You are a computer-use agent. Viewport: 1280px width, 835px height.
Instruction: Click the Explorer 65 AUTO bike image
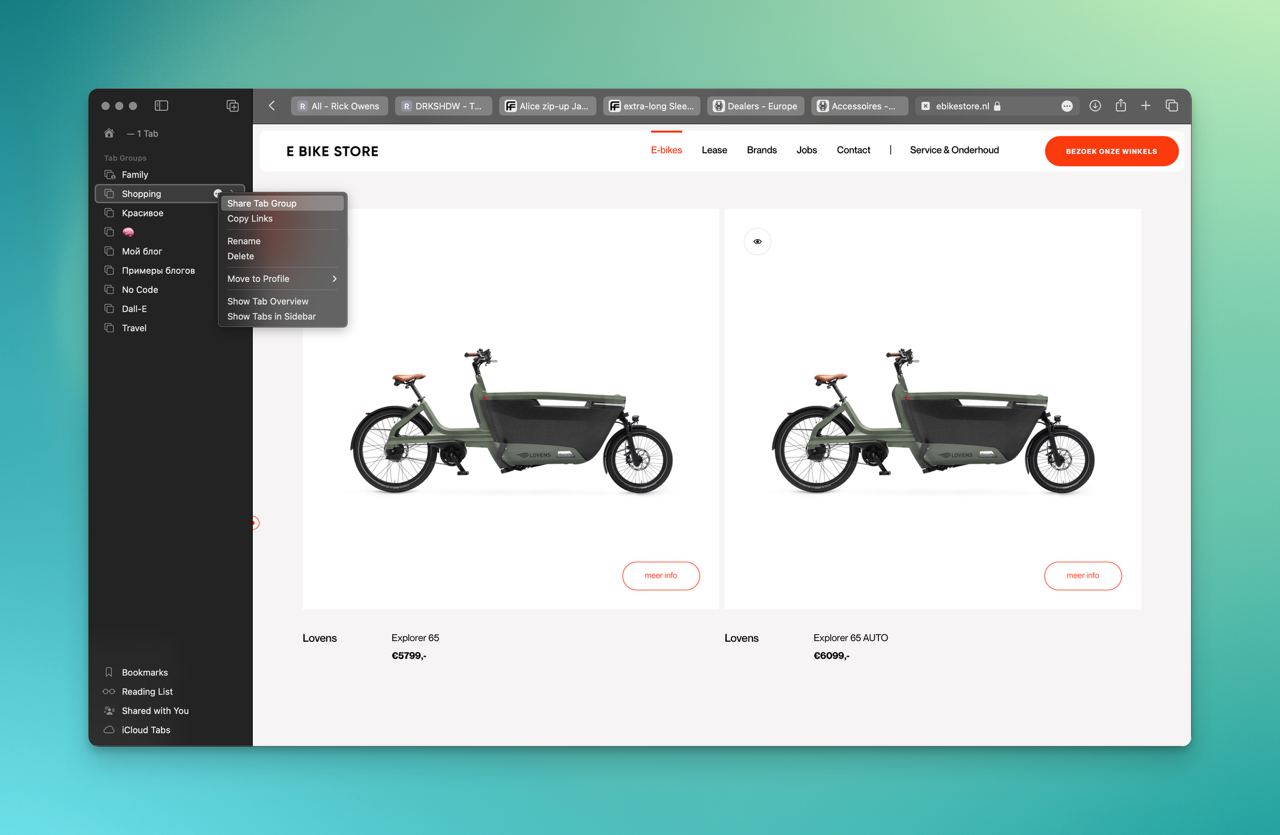(933, 421)
